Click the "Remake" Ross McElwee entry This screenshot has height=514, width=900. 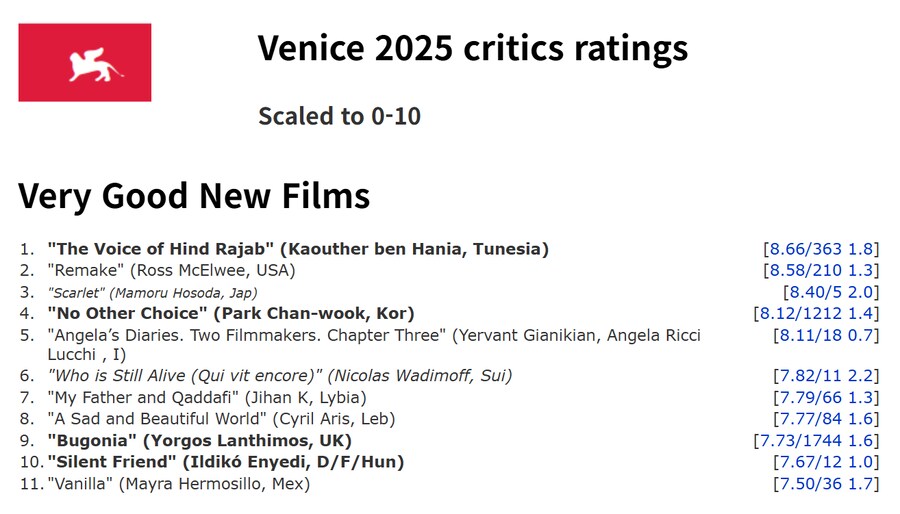point(172,270)
